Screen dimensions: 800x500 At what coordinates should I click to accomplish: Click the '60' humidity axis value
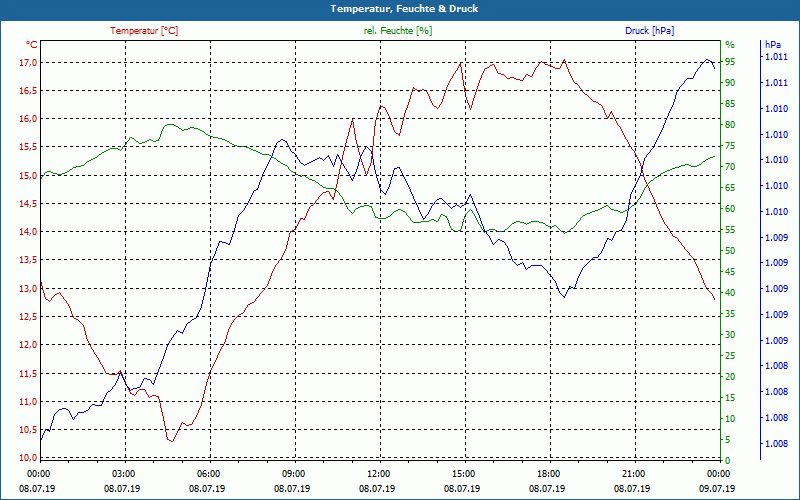pos(730,209)
